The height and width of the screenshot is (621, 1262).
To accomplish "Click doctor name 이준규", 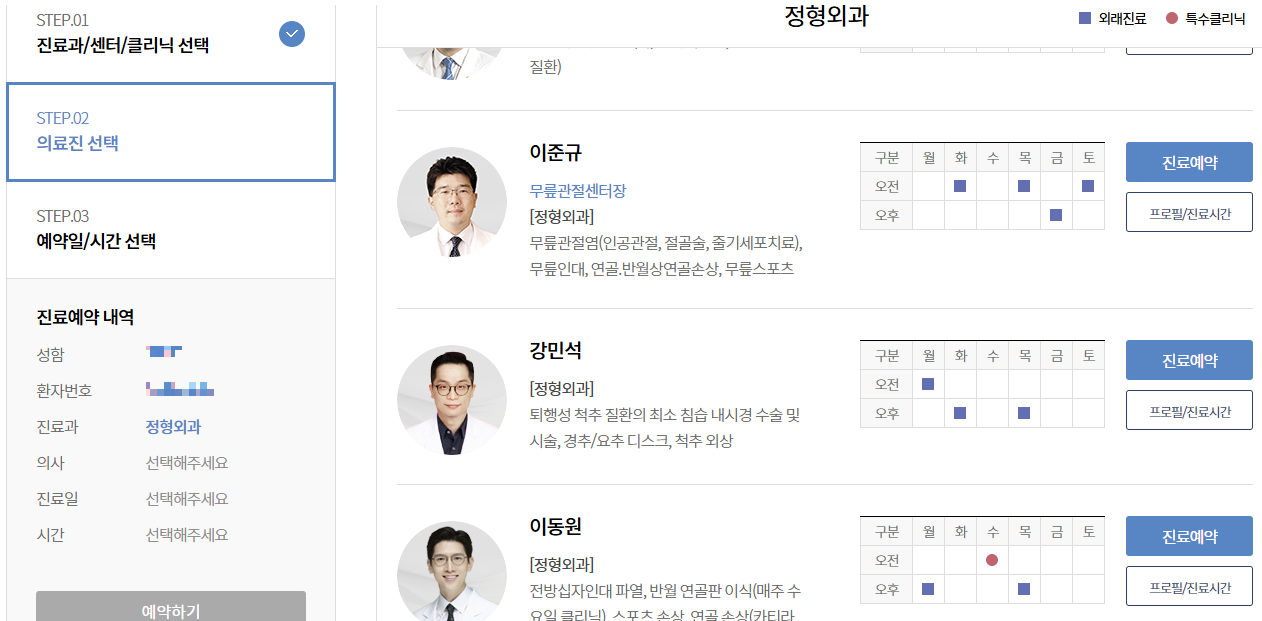I will pyautogui.click(x=555, y=153).
